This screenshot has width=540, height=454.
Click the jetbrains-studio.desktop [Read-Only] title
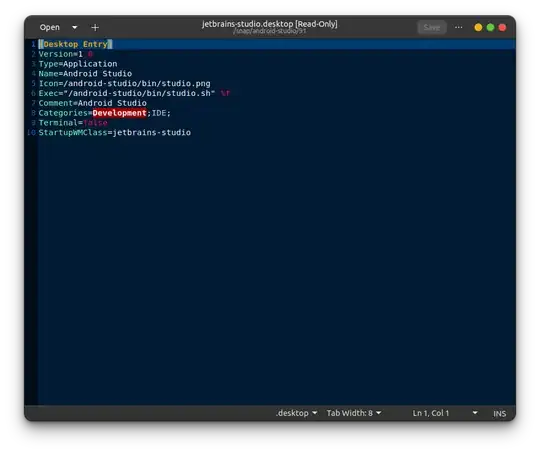(270, 24)
